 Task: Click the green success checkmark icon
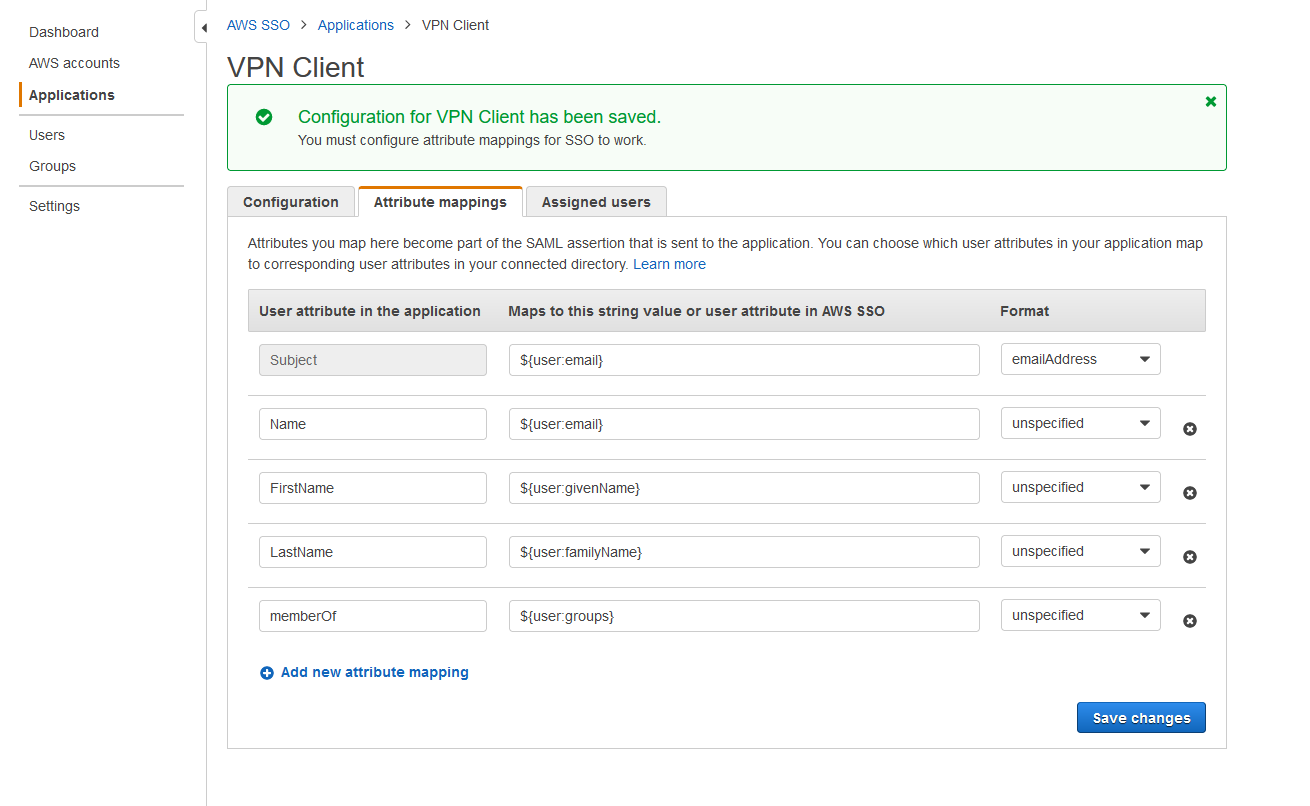pyautogui.click(x=263, y=117)
